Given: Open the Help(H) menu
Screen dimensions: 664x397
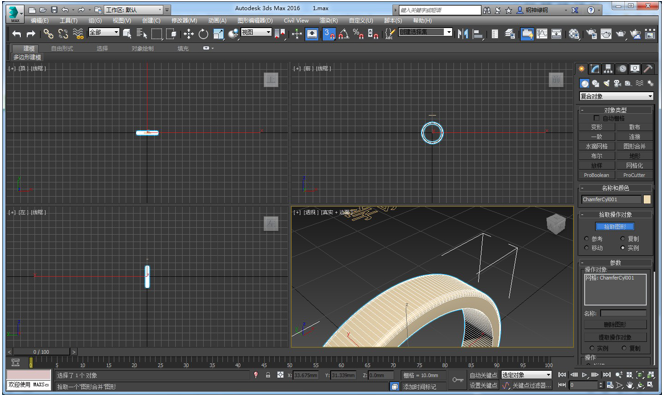Looking at the screenshot, I should coord(422,20).
